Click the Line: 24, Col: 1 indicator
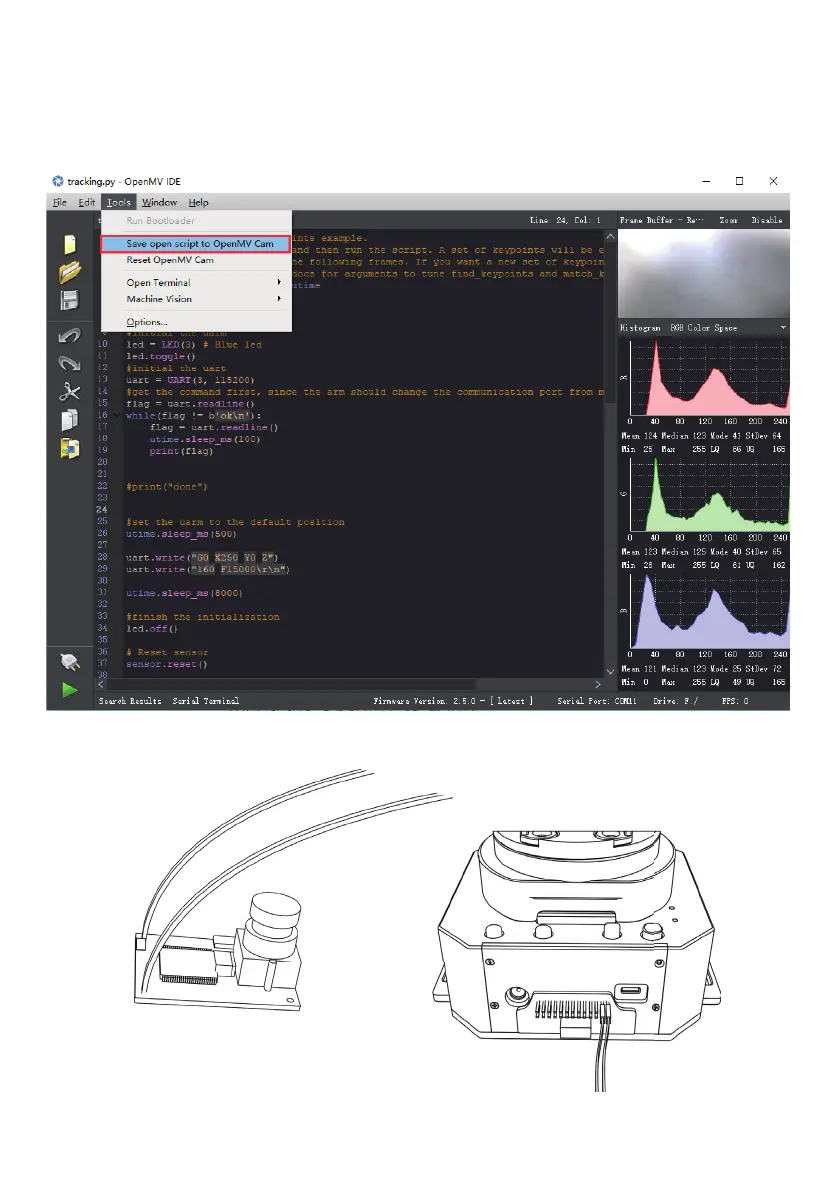839x1191 pixels. [565, 220]
